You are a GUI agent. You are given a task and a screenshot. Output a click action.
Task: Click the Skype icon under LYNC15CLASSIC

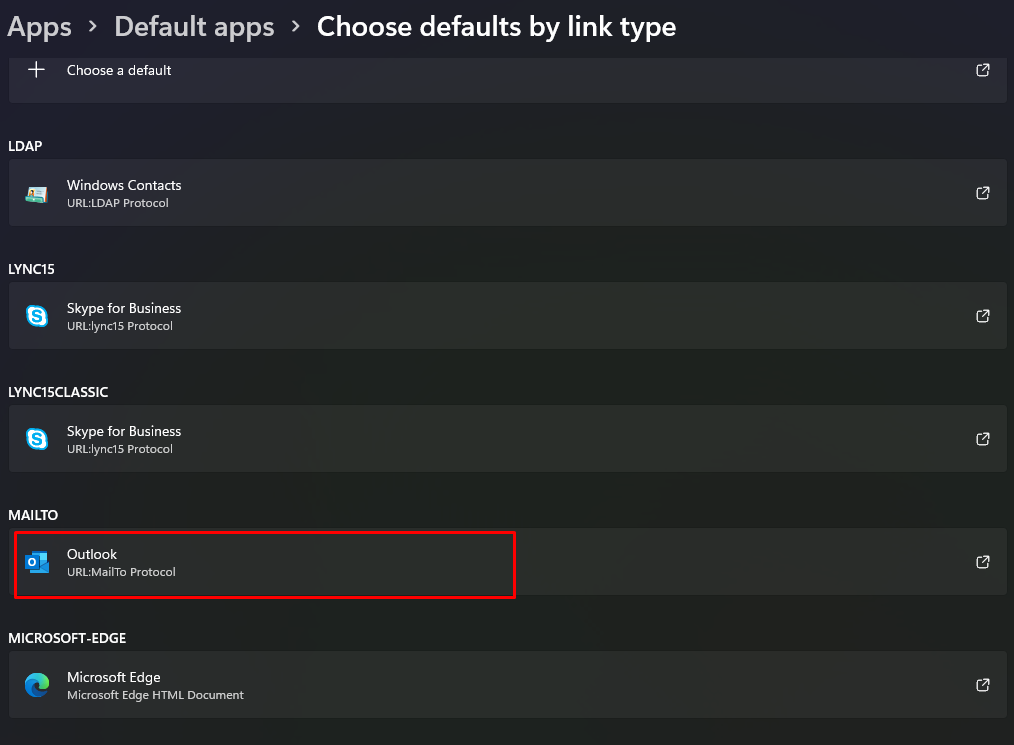[x=37, y=439]
